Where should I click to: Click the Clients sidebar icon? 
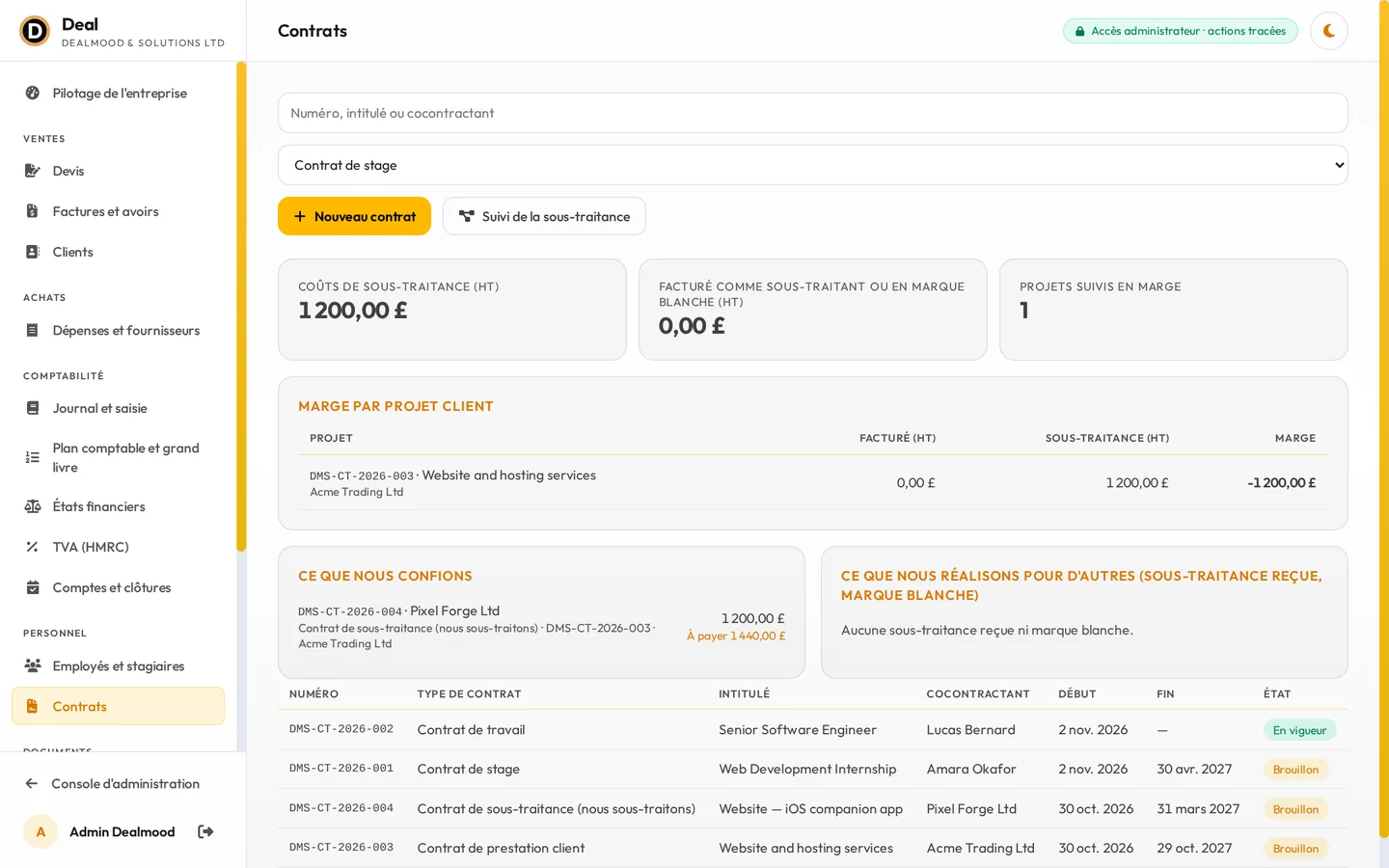33,252
